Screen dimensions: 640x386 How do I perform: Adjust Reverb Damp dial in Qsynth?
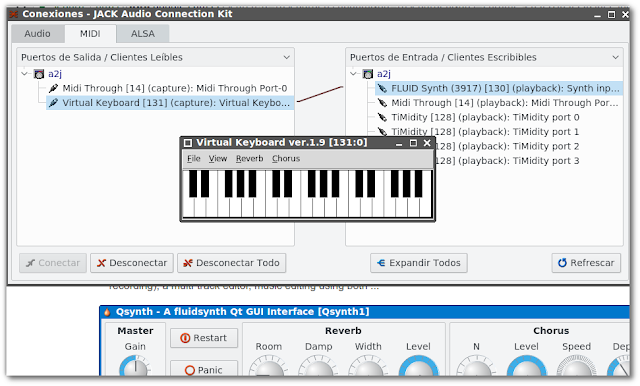pos(318,366)
